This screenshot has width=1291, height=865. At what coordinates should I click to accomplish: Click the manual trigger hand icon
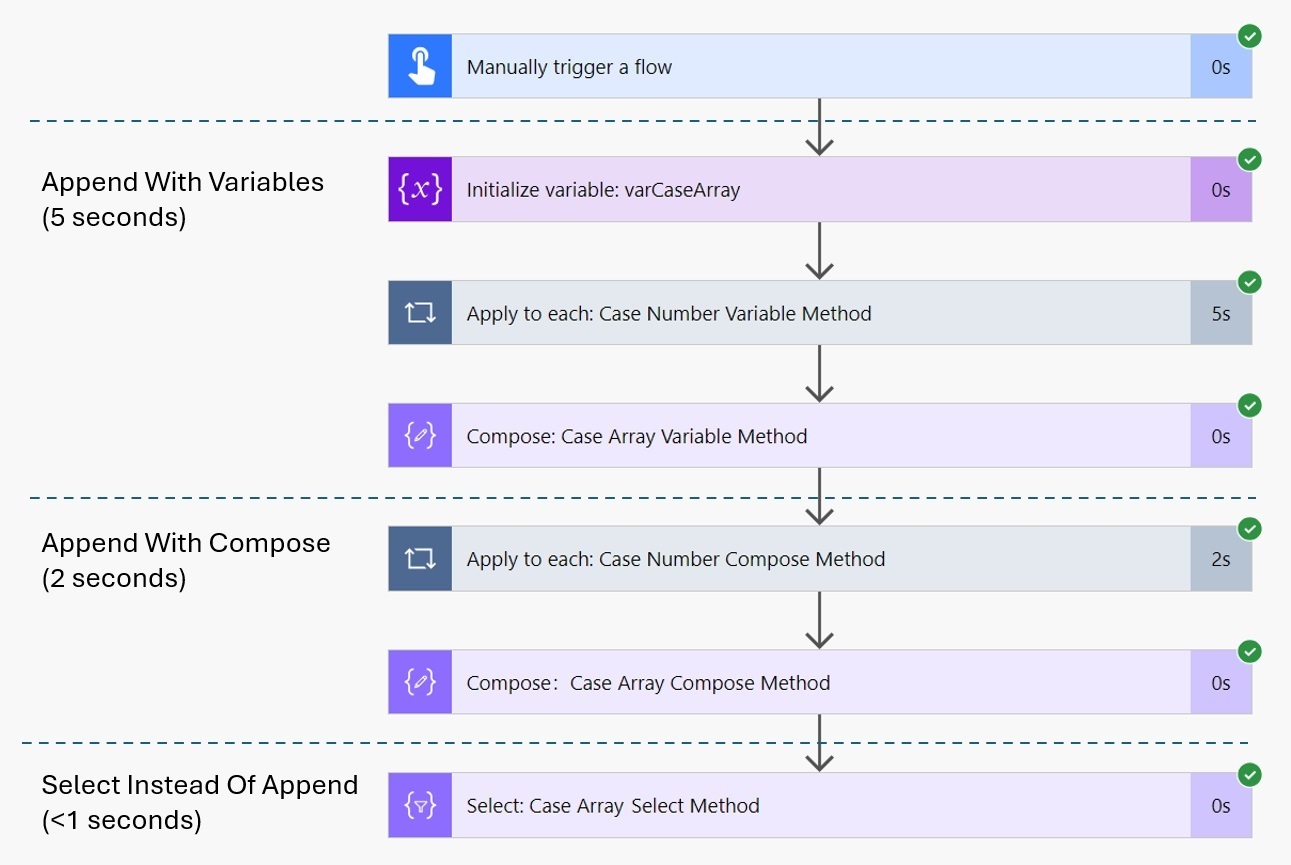pos(420,67)
